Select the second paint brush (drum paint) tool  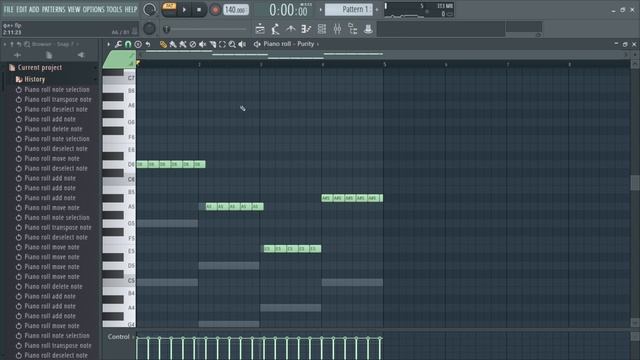coord(183,44)
